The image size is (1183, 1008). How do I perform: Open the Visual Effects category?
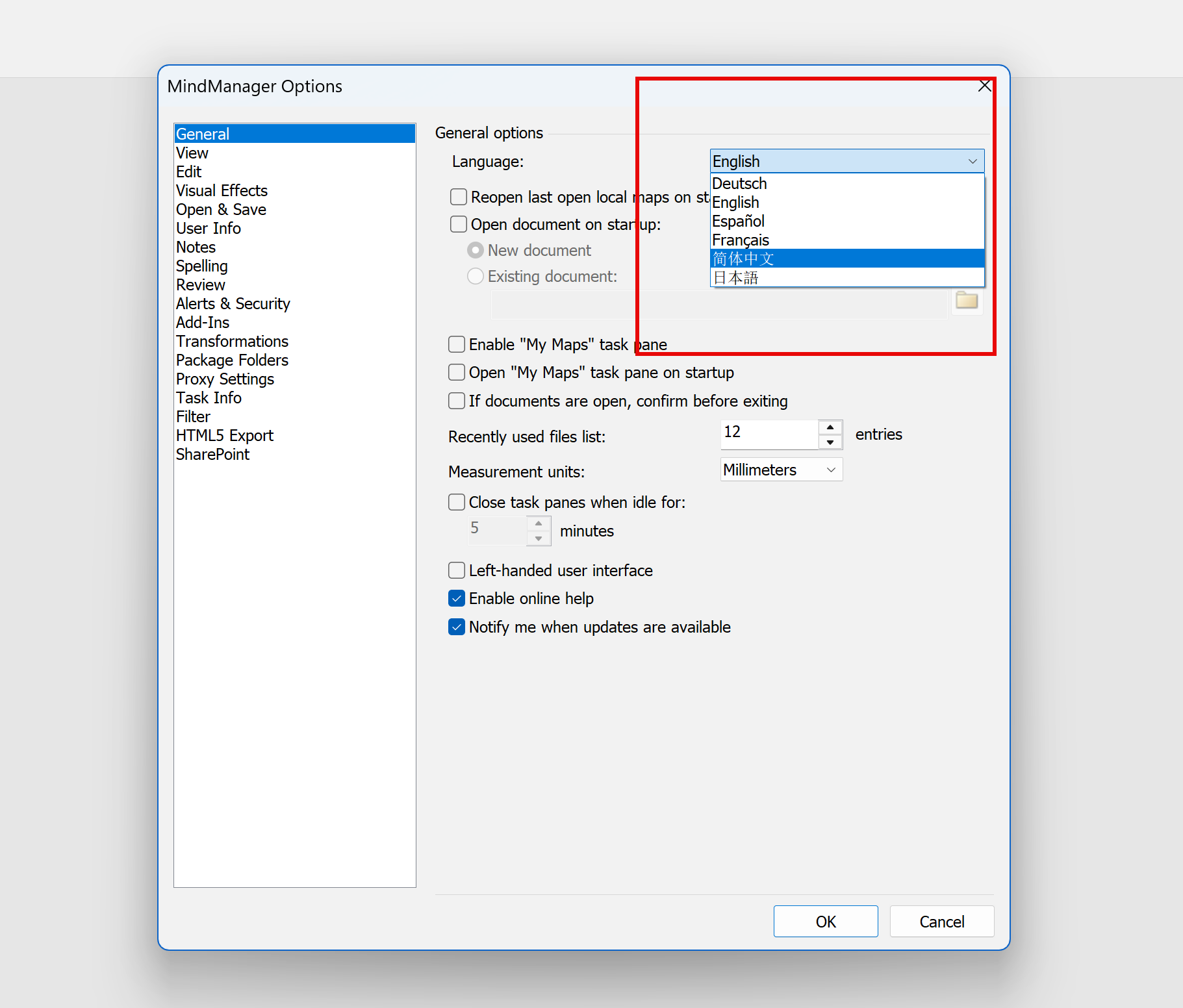pyautogui.click(x=222, y=191)
